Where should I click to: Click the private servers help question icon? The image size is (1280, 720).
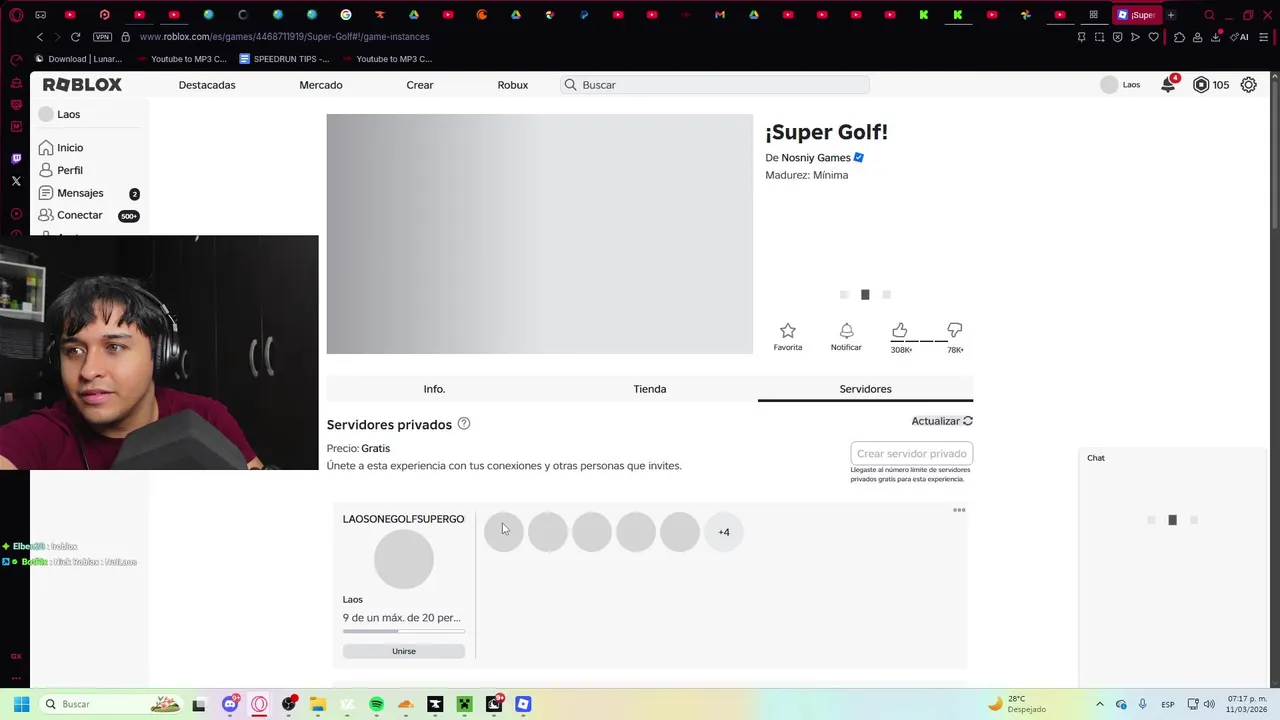(464, 424)
